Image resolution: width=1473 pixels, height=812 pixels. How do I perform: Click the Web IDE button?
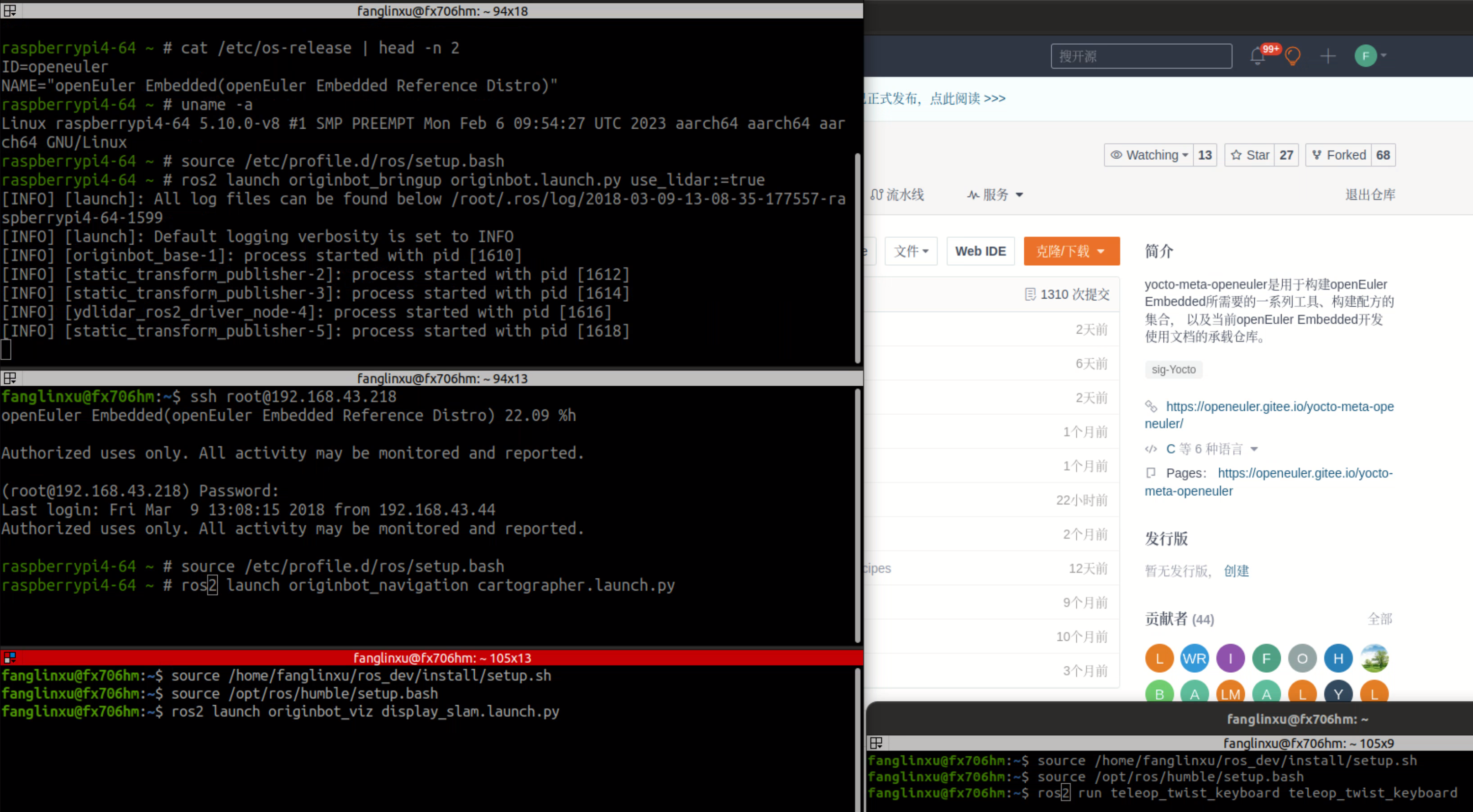coord(980,251)
